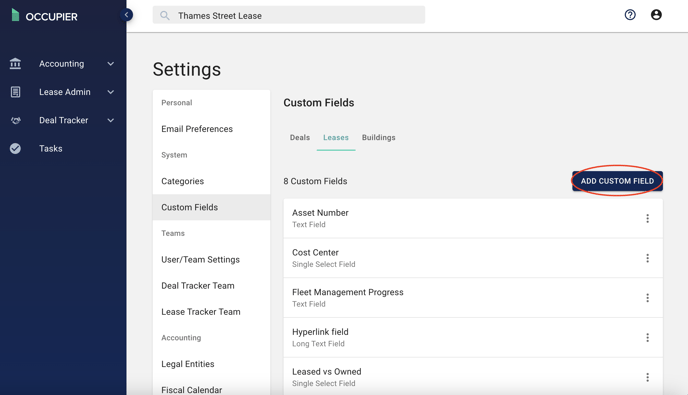Viewport: 688px width, 395px height.
Task: Open options menu for Cost Center
Action: (x=647, y=258)
